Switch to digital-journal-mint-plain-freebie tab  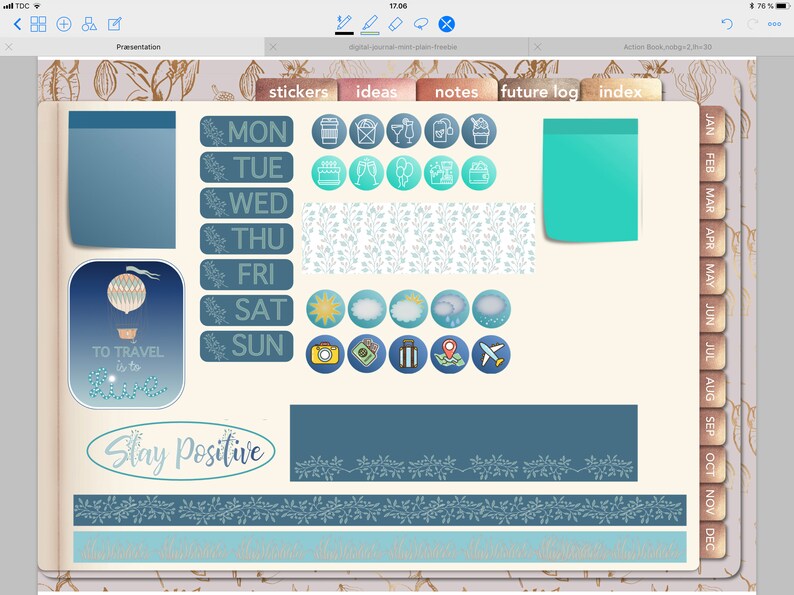tap(403, 47)
